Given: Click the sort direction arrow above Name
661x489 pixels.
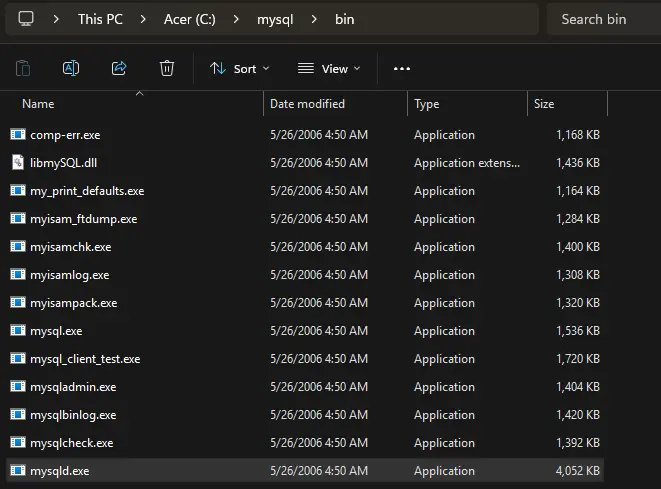Looking at the screenshot, I should coord(140,94).
